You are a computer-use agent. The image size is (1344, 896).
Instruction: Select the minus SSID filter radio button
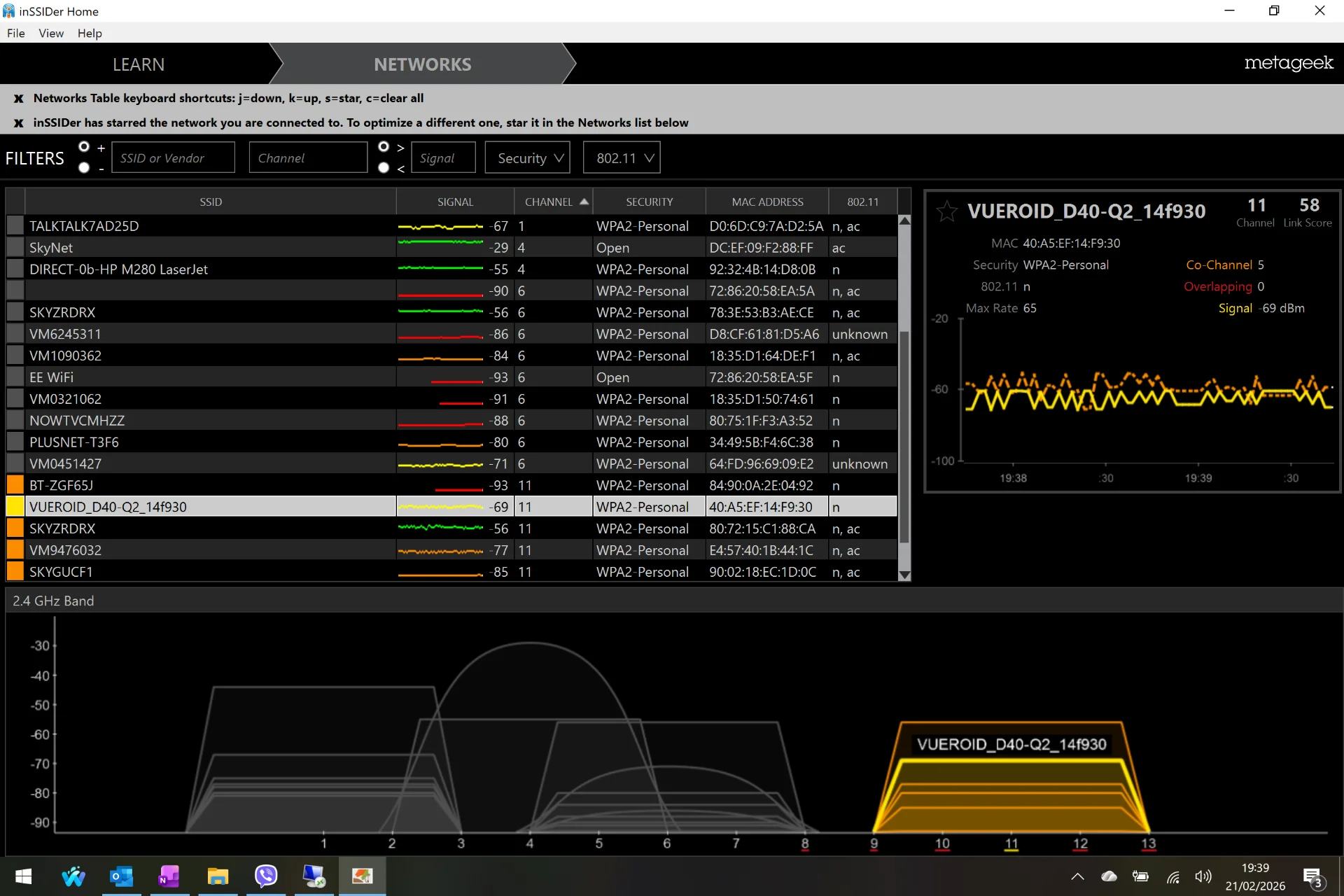pos(84,168)
